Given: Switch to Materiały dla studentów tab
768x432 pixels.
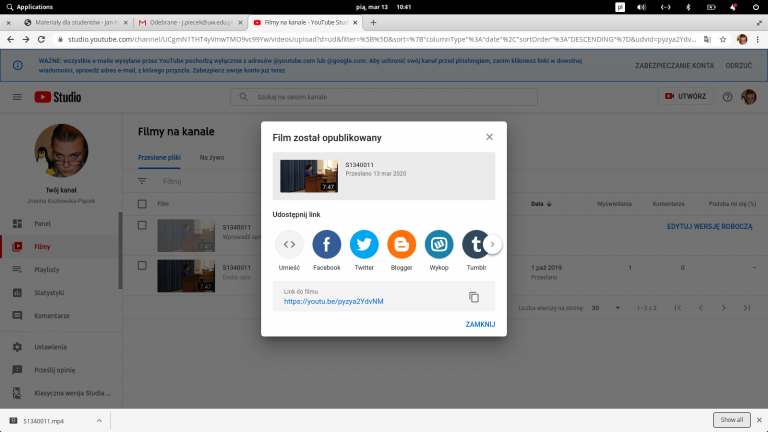Looking at the screenshot, I should [75, 23].
